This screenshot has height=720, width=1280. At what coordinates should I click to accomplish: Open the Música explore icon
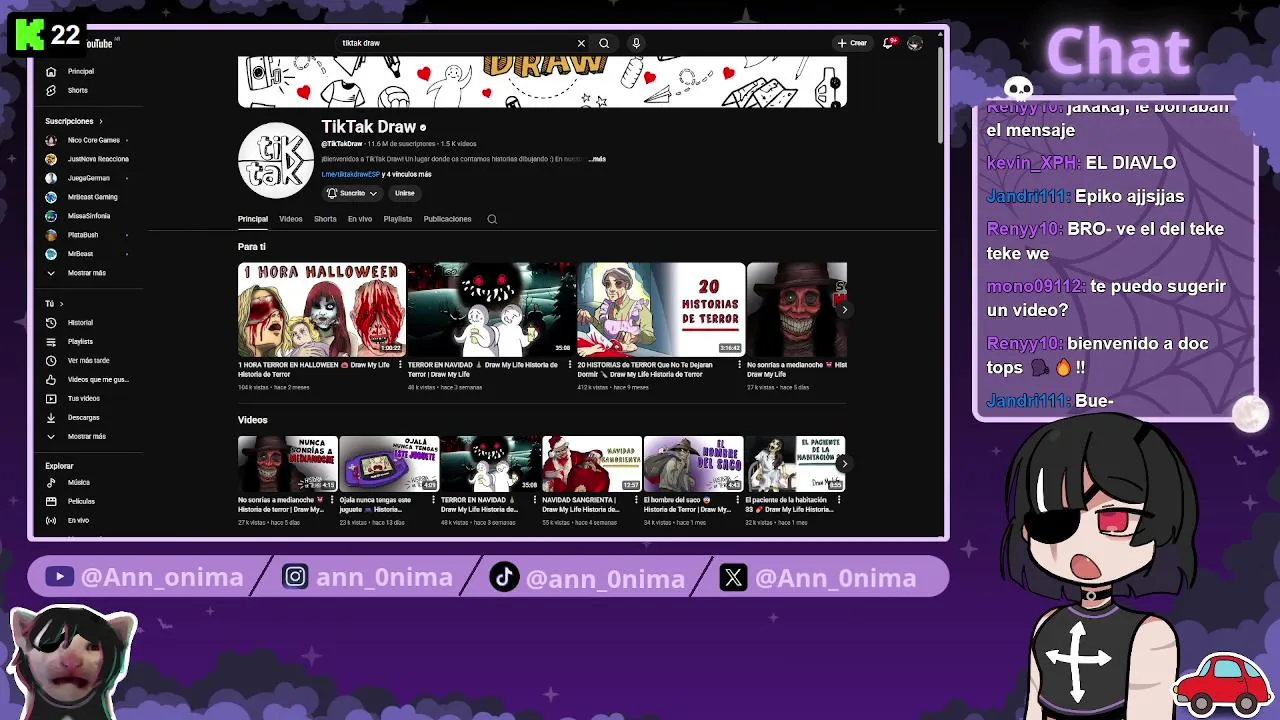51,482
